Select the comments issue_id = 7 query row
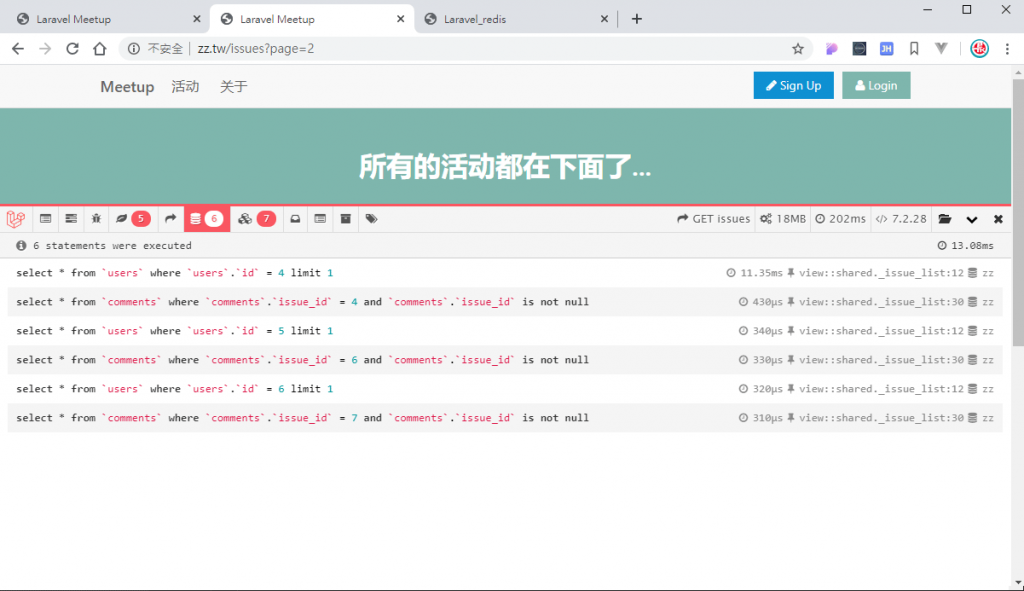 click(505, 418)
